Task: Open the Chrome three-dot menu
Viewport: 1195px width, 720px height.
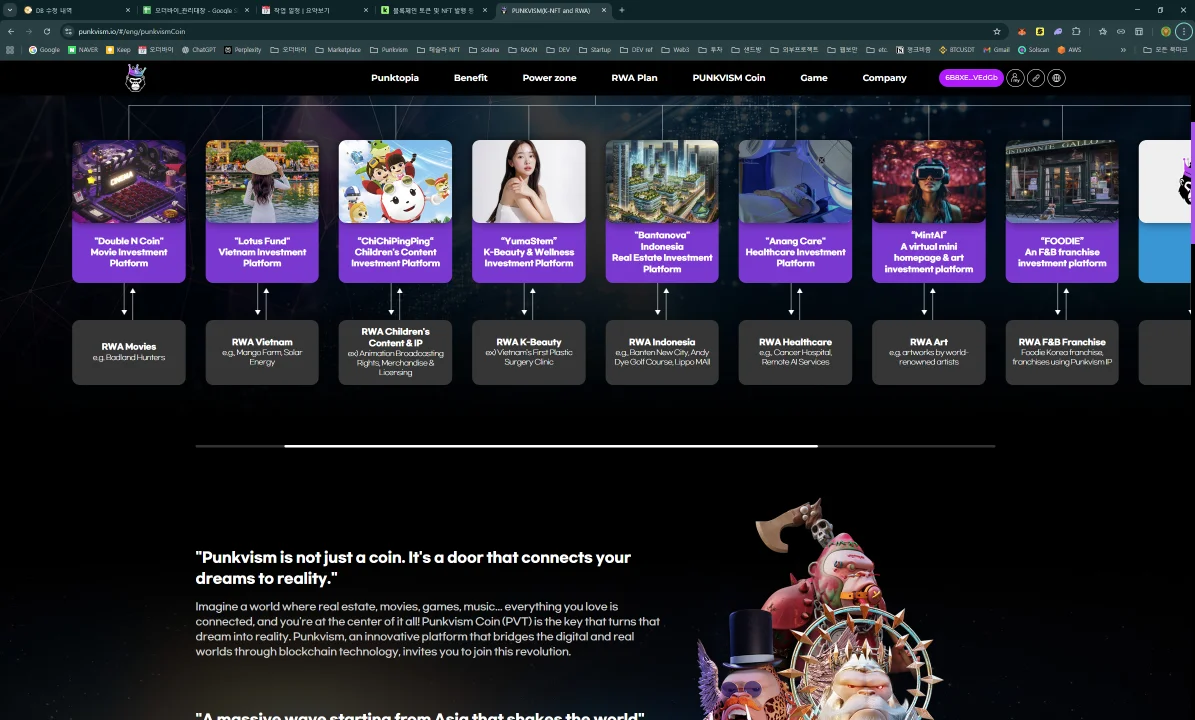Action: [x=1183, y=31]
